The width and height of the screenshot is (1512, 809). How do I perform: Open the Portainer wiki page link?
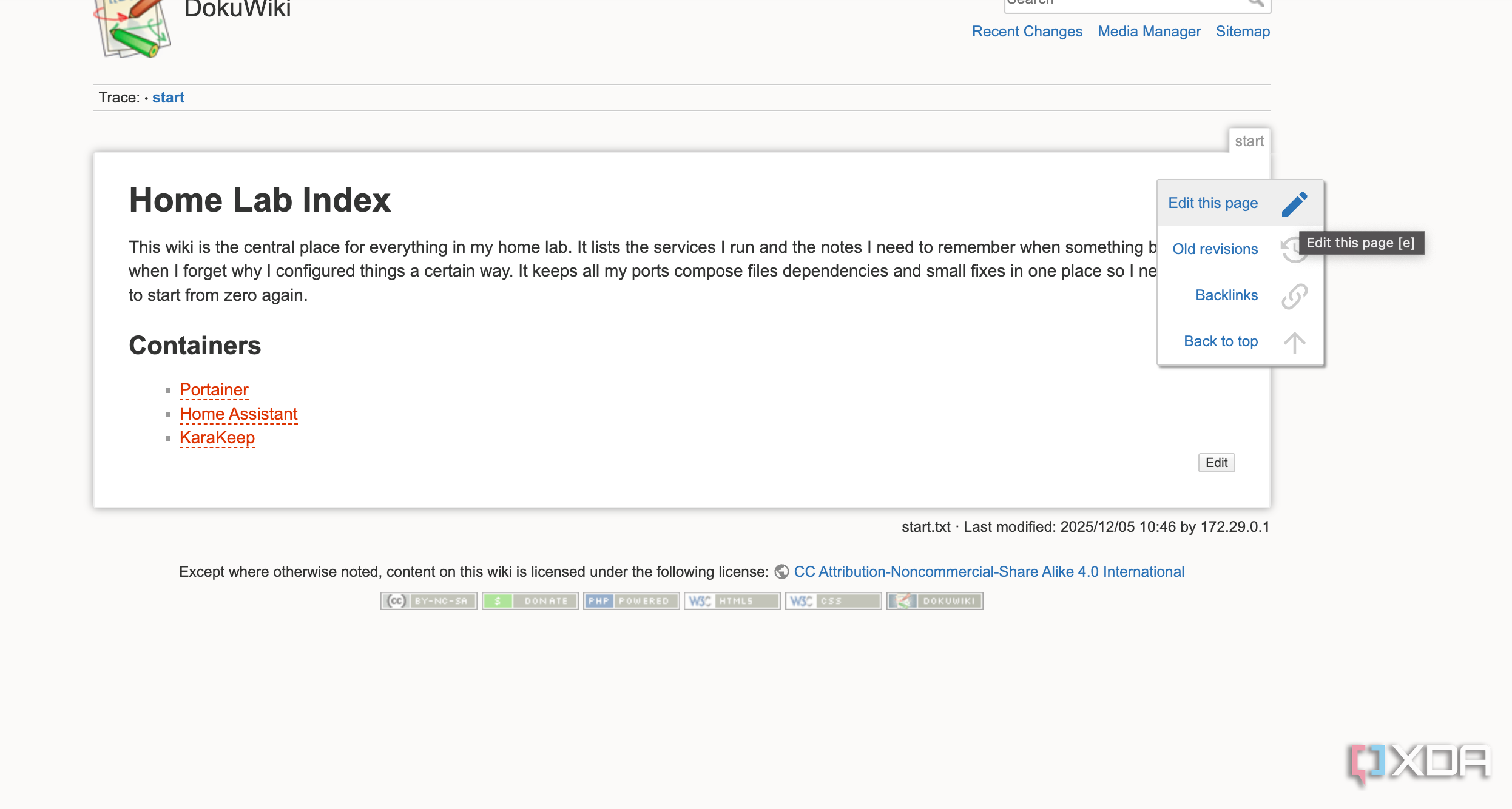[214, 390]
